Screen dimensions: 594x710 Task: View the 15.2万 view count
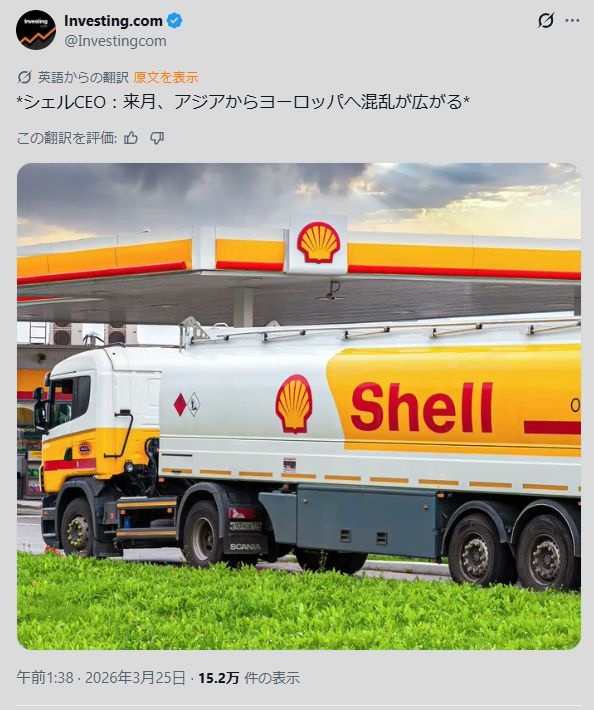(x=218, y=678)
